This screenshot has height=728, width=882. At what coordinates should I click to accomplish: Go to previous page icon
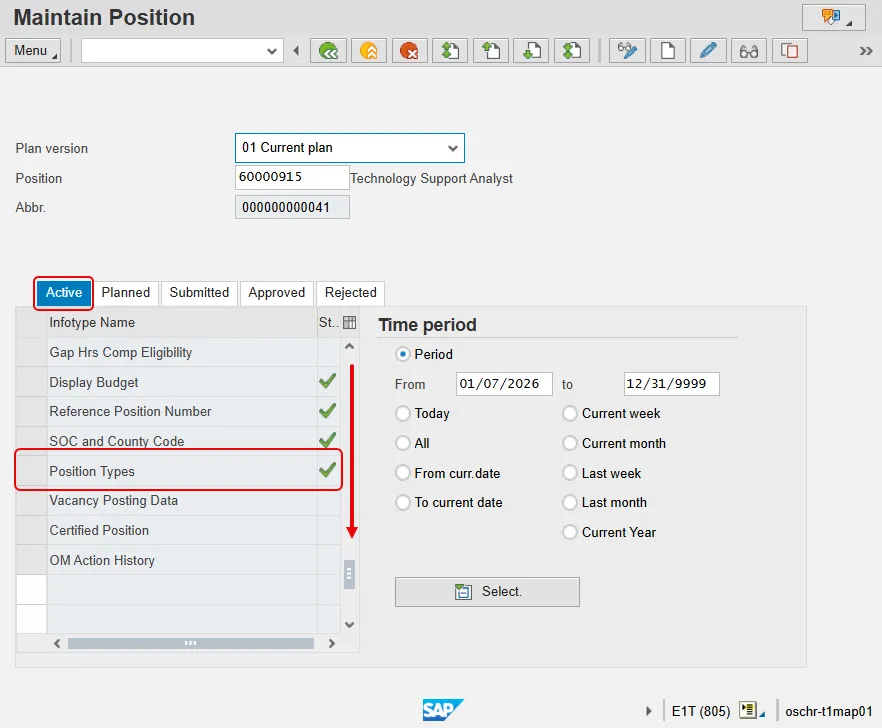click(490, 51)
